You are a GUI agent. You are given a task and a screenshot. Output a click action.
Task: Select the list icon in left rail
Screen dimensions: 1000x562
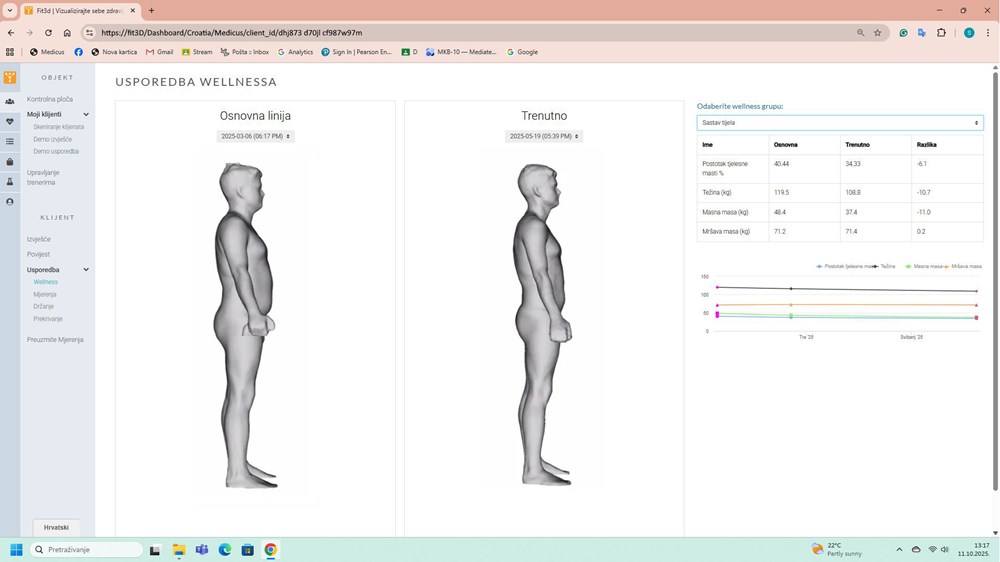[x=10, y=142]
